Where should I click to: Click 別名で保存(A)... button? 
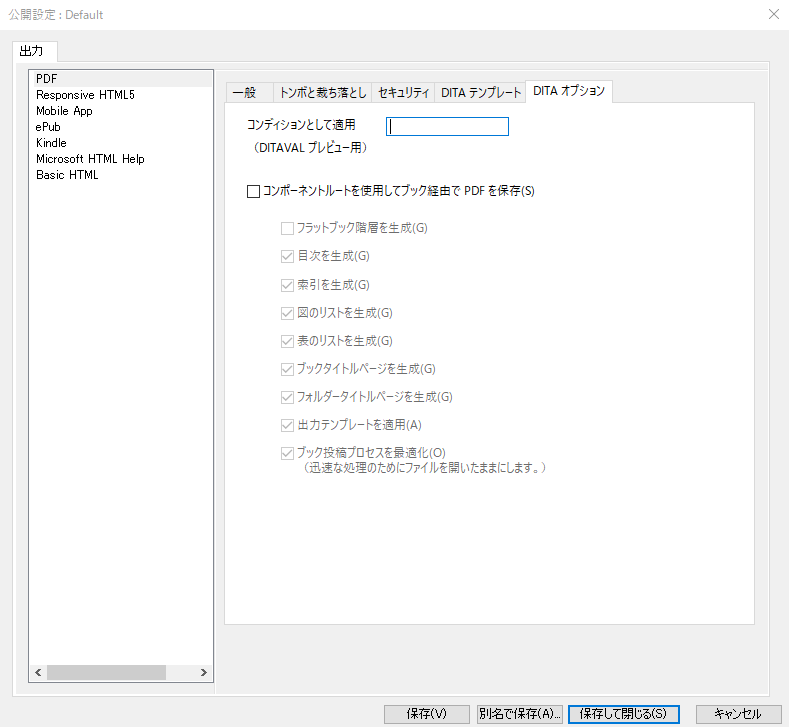(520, 714)
